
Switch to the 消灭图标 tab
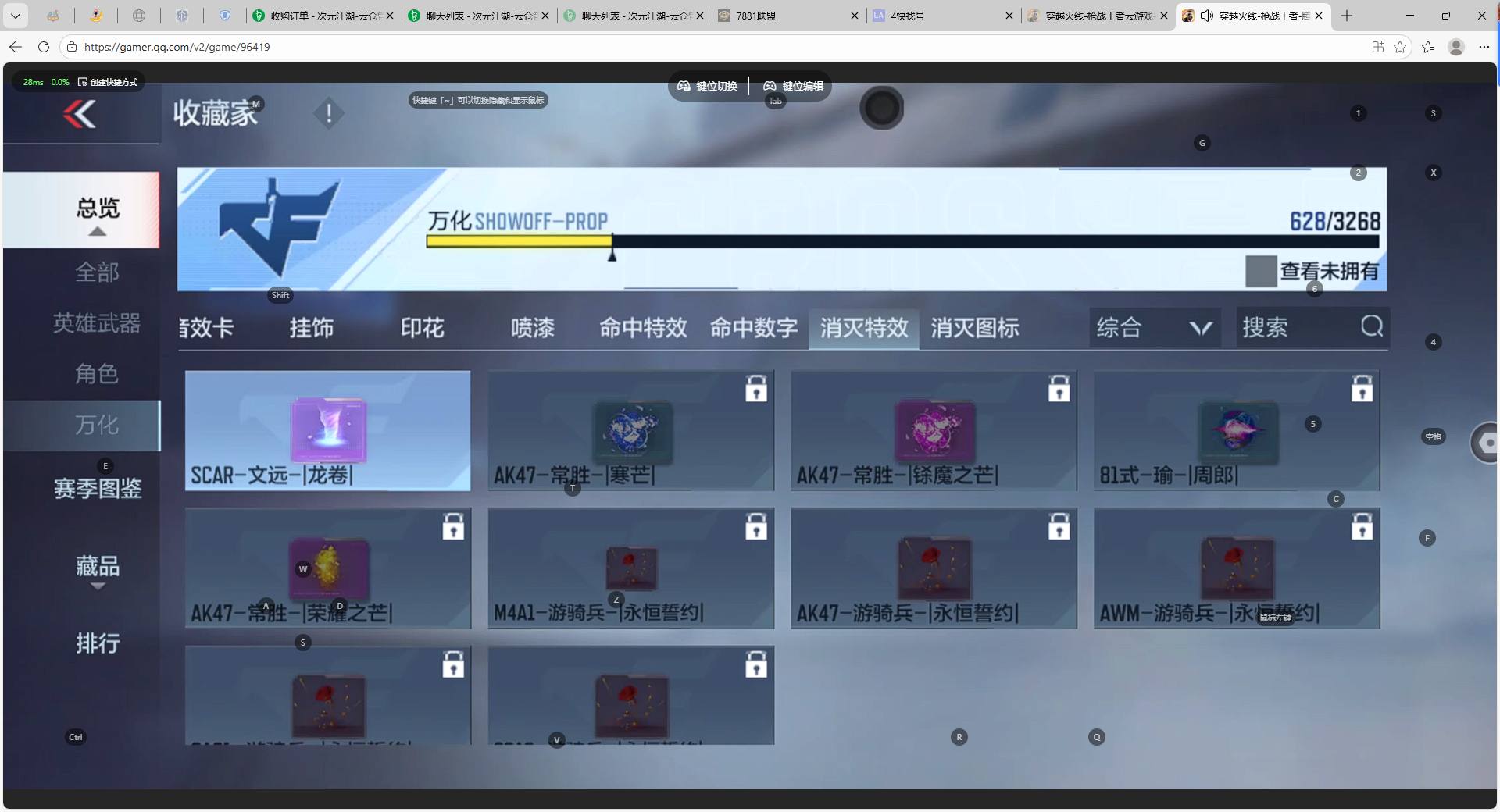tap(975, 328)
